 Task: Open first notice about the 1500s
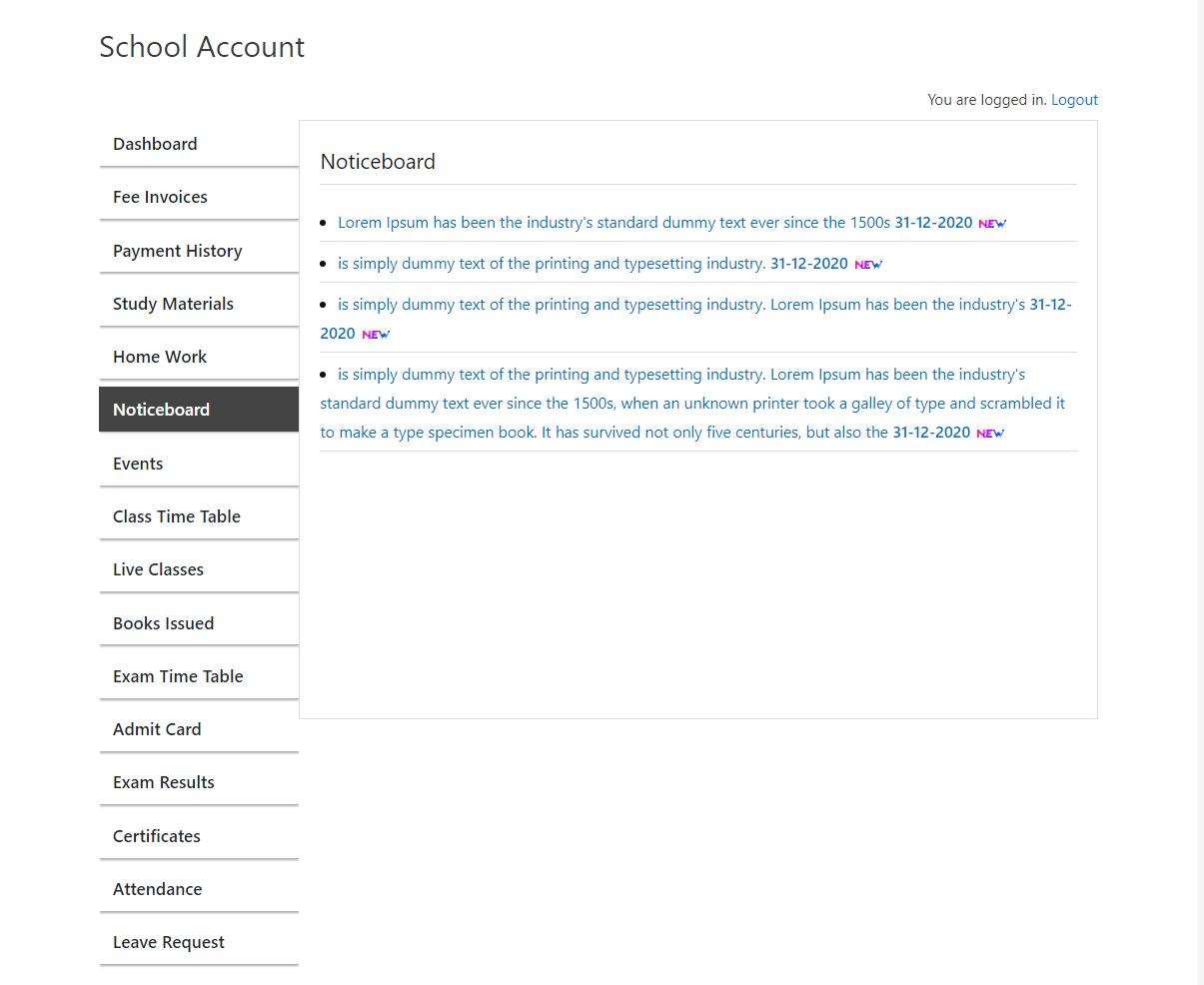point(613,223)
